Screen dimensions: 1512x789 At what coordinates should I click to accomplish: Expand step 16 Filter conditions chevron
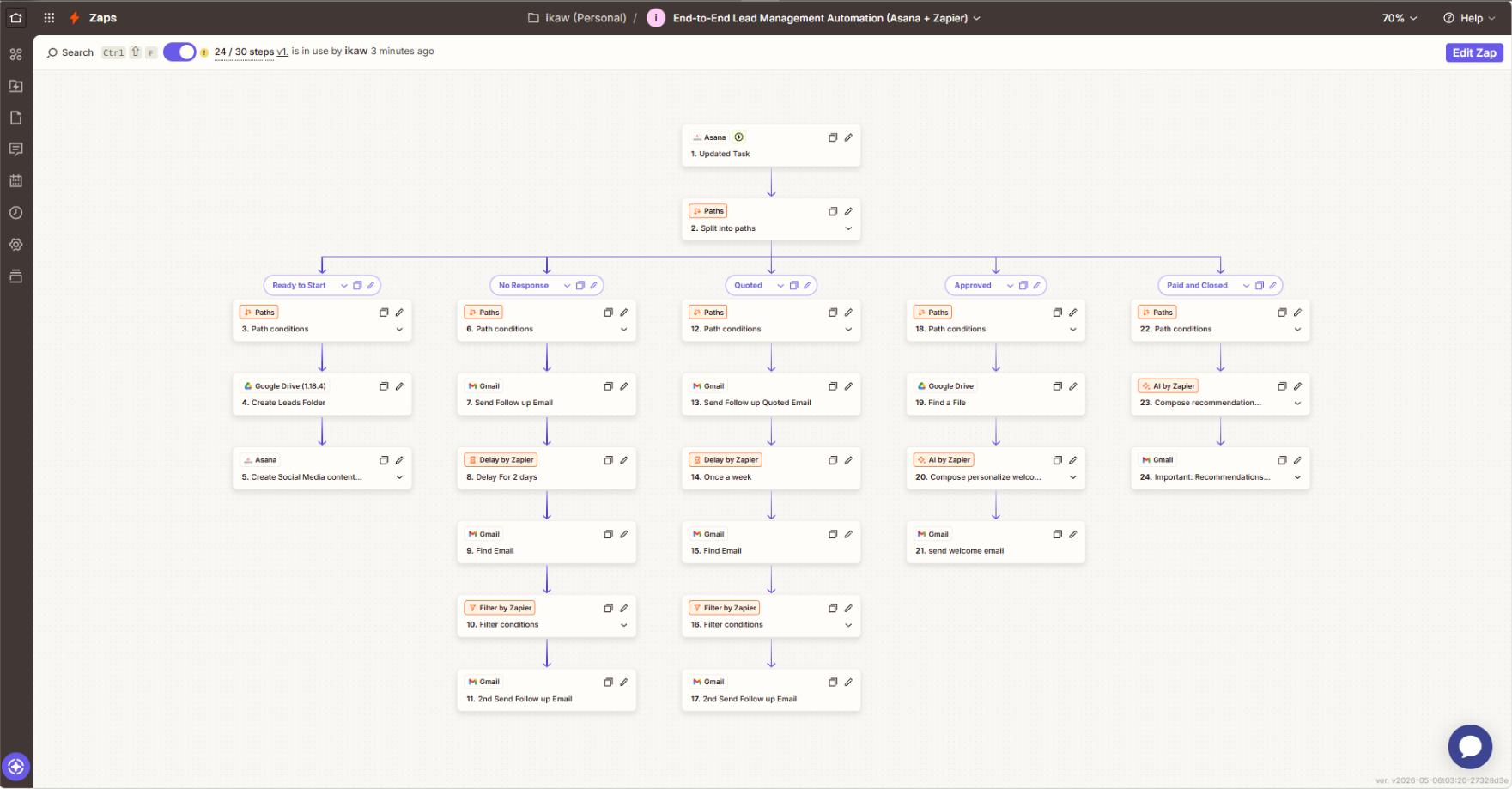pos(848,625)
